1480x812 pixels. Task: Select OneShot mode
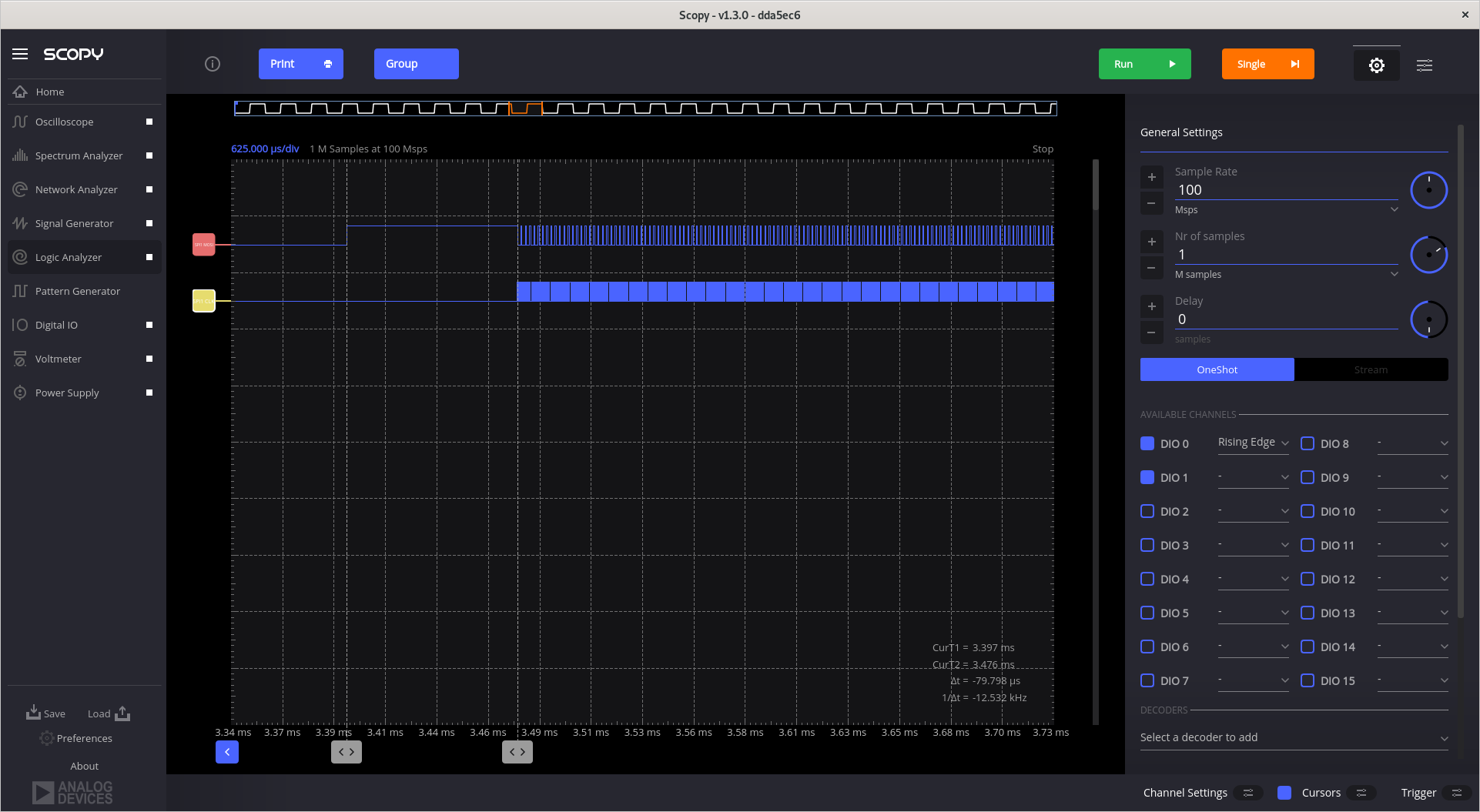pyautogui.click(x=1217, y=369)
